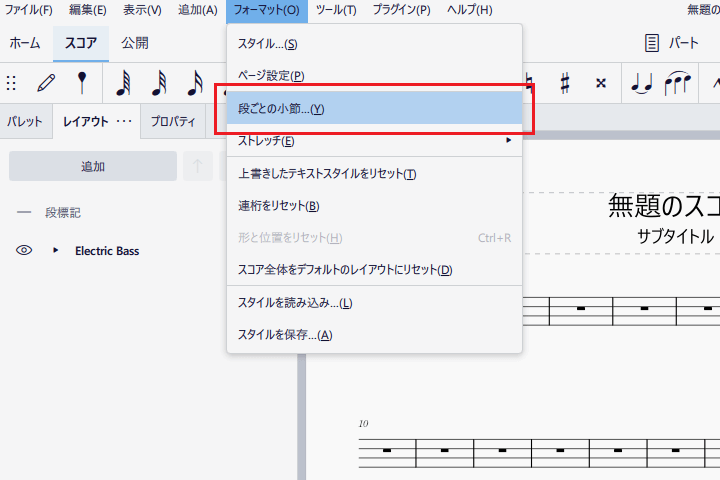
Task: Click the pin-shaped icon beside the pencil
Action: (82, 83)
